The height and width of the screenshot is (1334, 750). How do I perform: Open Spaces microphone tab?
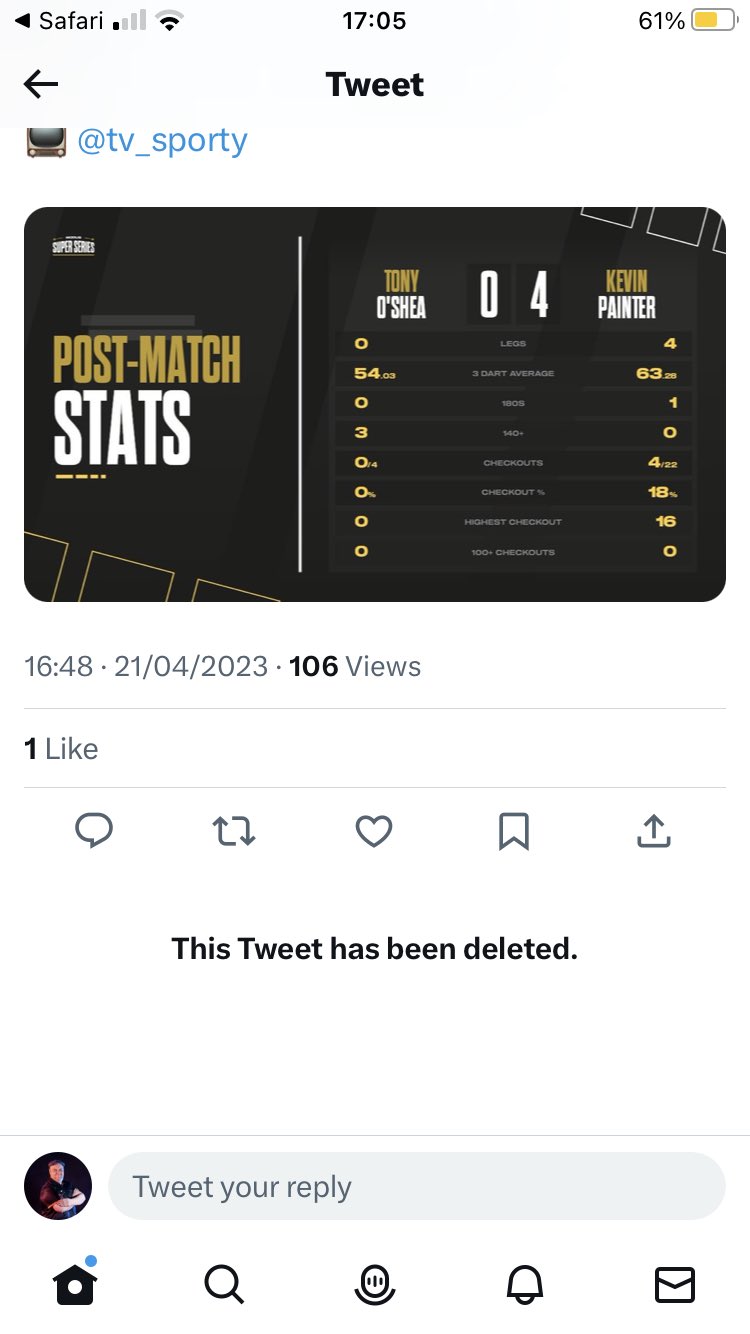coord(375,1281)
